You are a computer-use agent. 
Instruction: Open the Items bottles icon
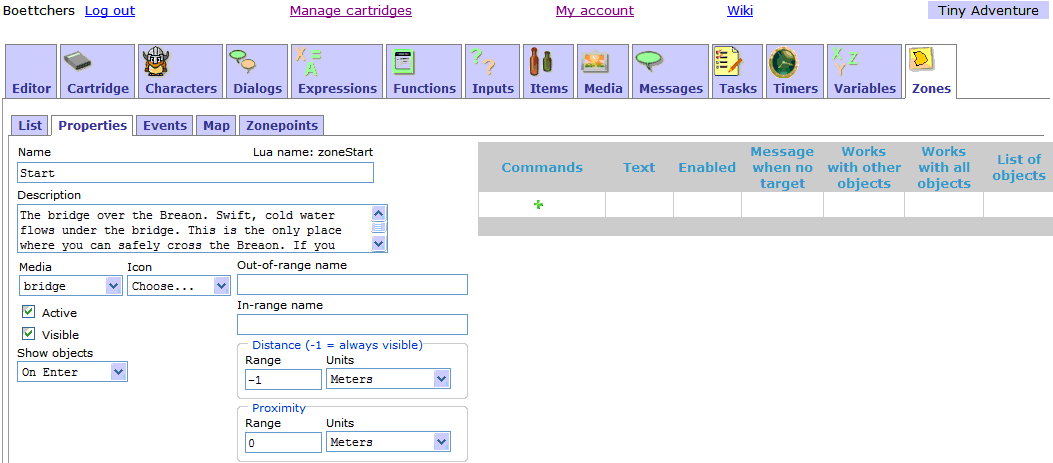pos(540,62)
